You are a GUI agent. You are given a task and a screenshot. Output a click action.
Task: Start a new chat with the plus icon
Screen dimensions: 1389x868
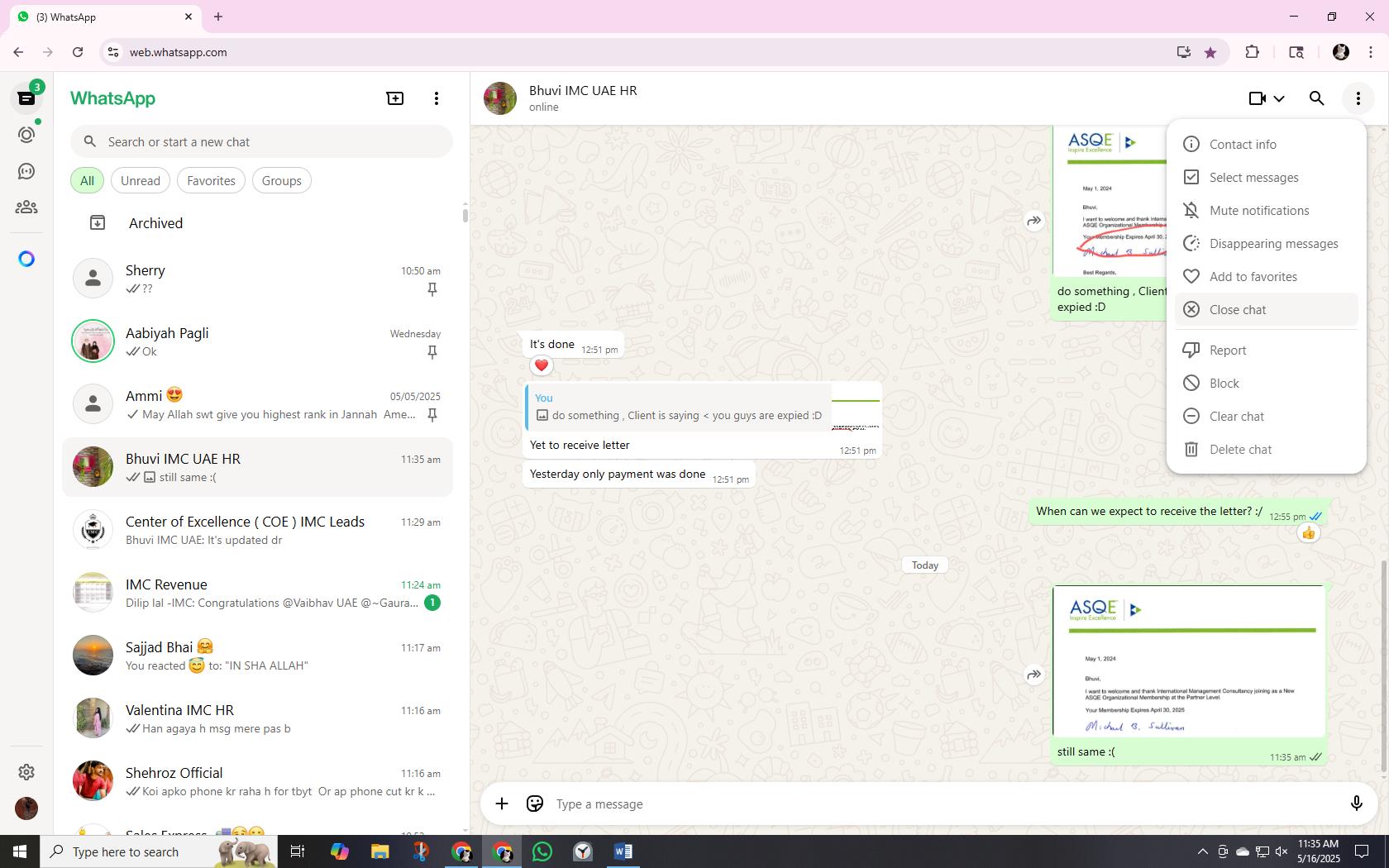[x=395, y=98]
